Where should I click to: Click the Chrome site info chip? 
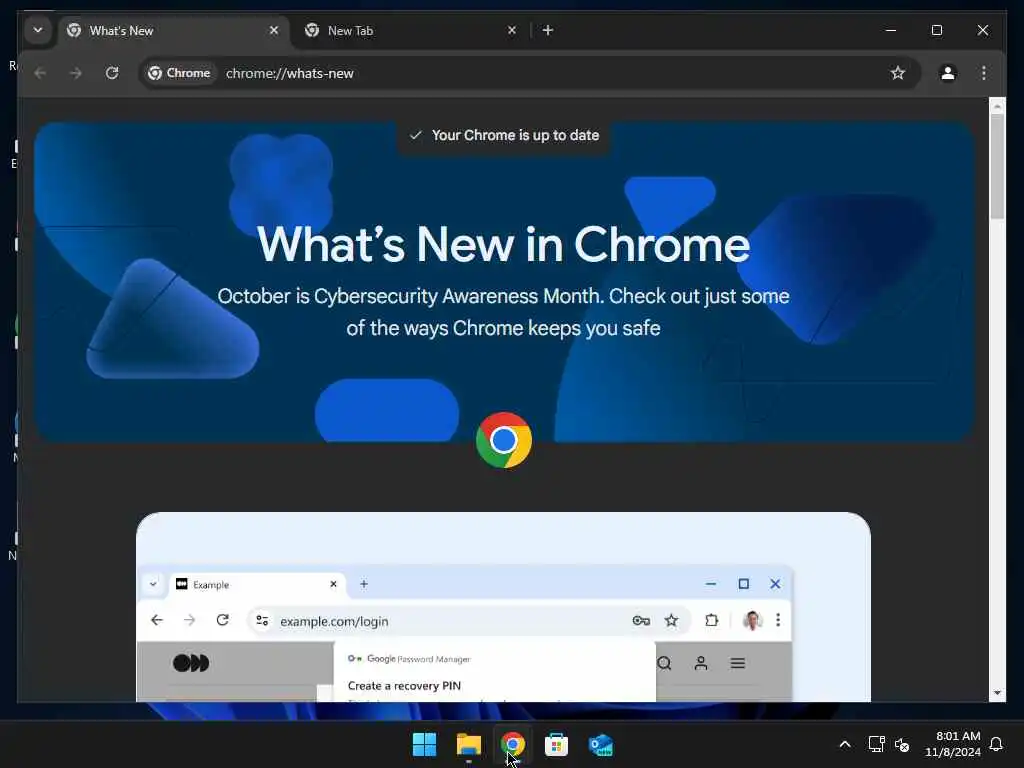point(179,73)
